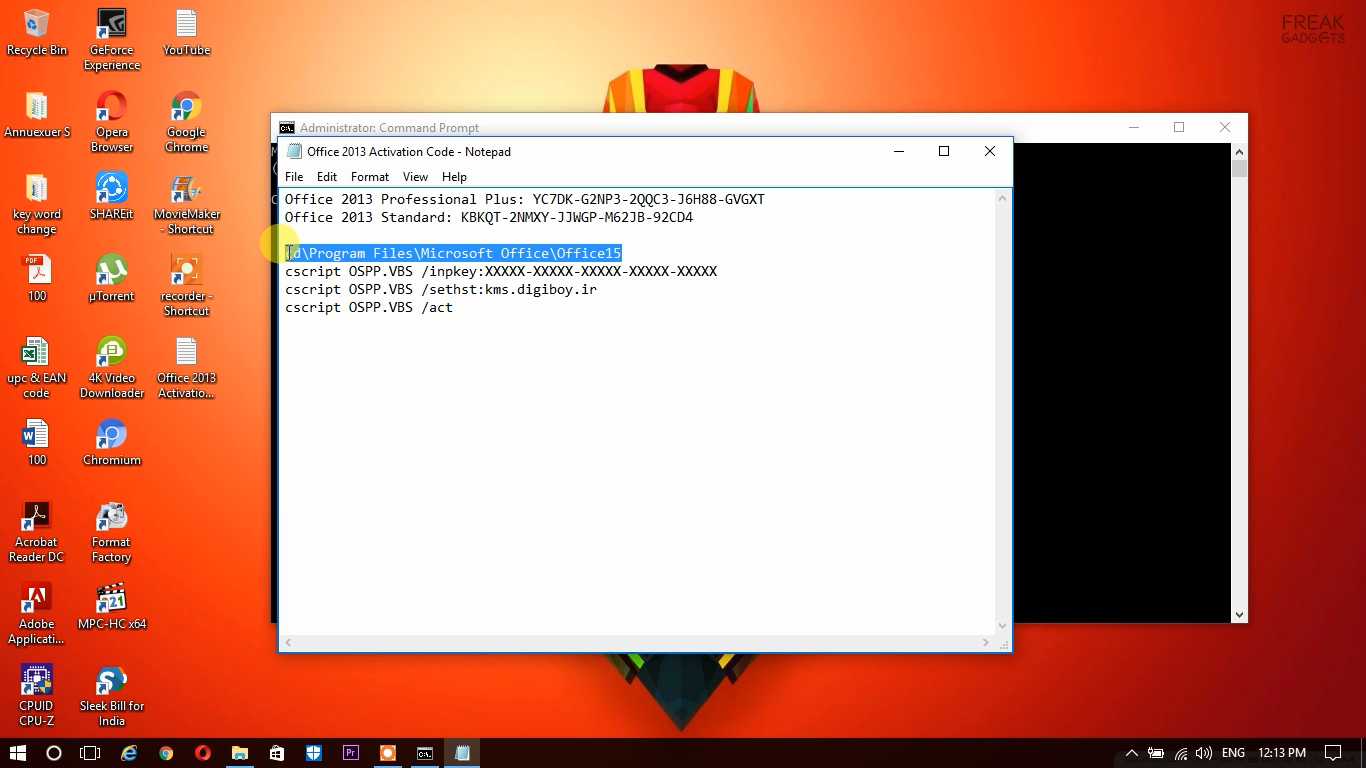Switch to Command Prompt taskbar button

[x=425, y=753]
